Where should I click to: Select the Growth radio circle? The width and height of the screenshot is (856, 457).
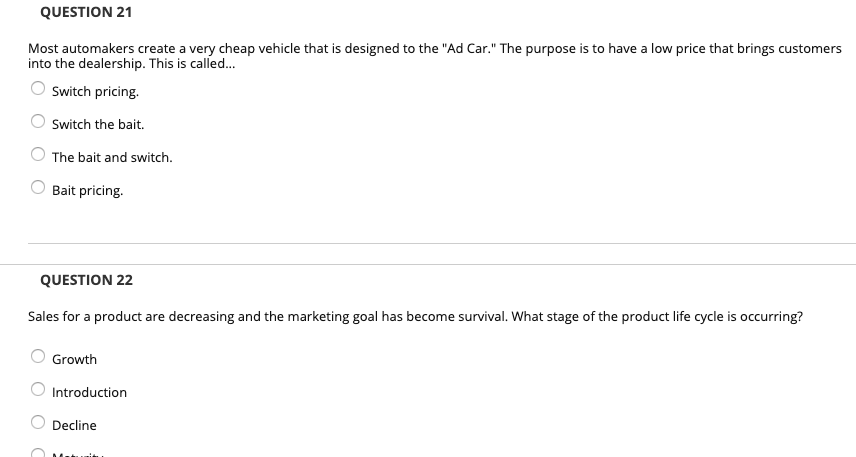pyautogui.click(x=38, y=356)
